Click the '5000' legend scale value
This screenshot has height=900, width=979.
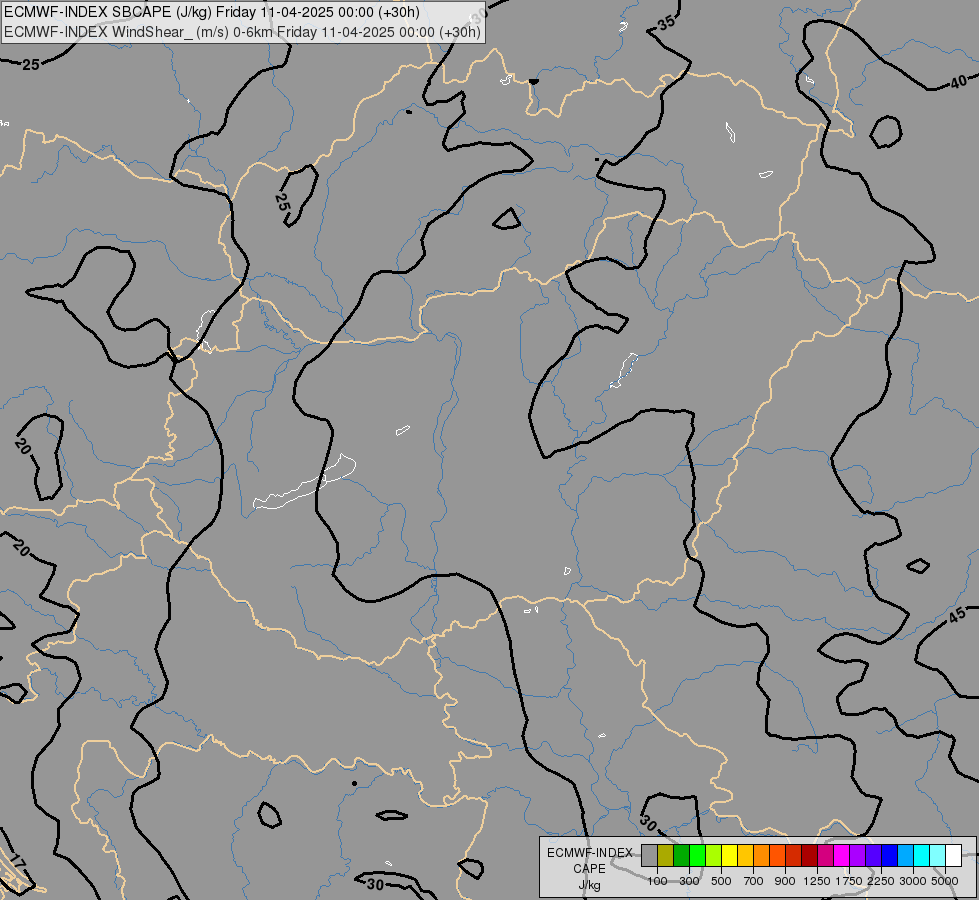[945, 881]
